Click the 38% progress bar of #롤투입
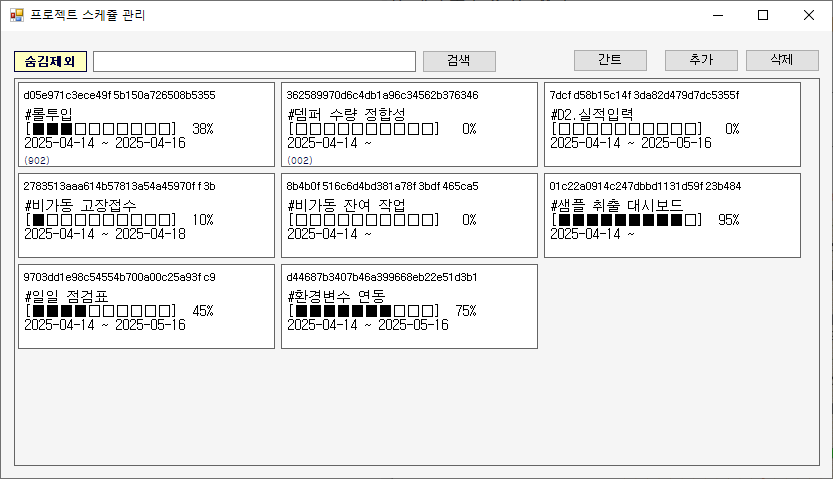 [x=101, y=129]
